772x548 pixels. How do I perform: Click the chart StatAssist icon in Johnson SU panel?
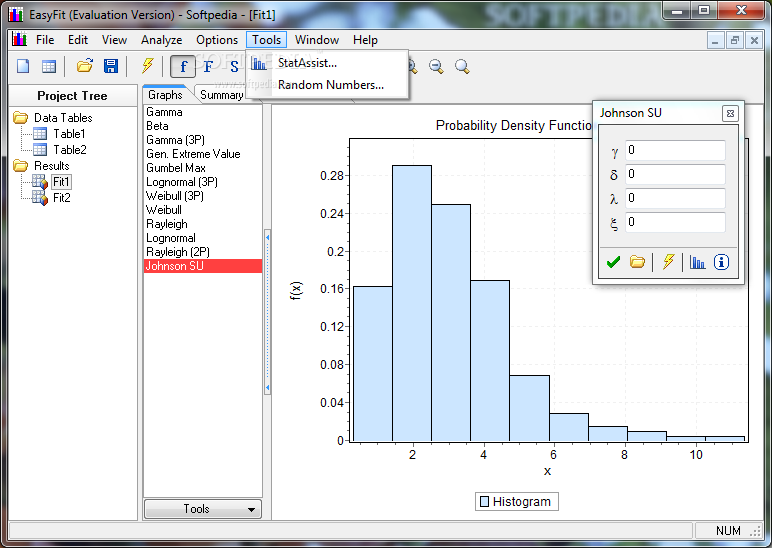[697, 262]
